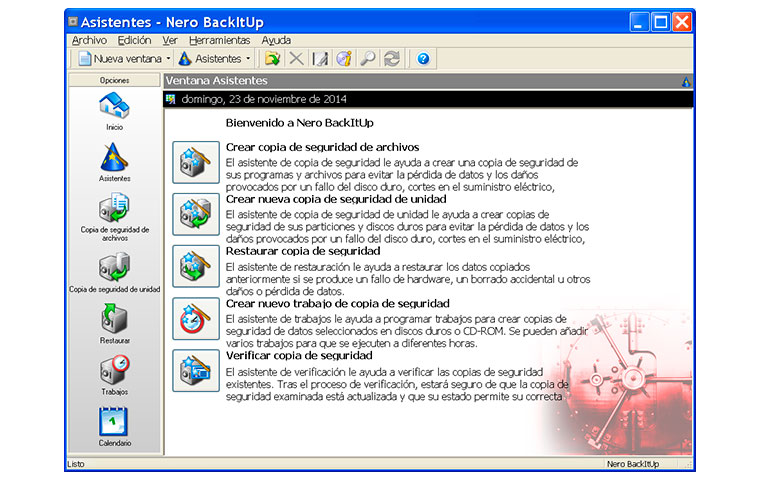Launch the drive backup wizard icon button
Screen dimensions: 760x480
coord(196,214)
